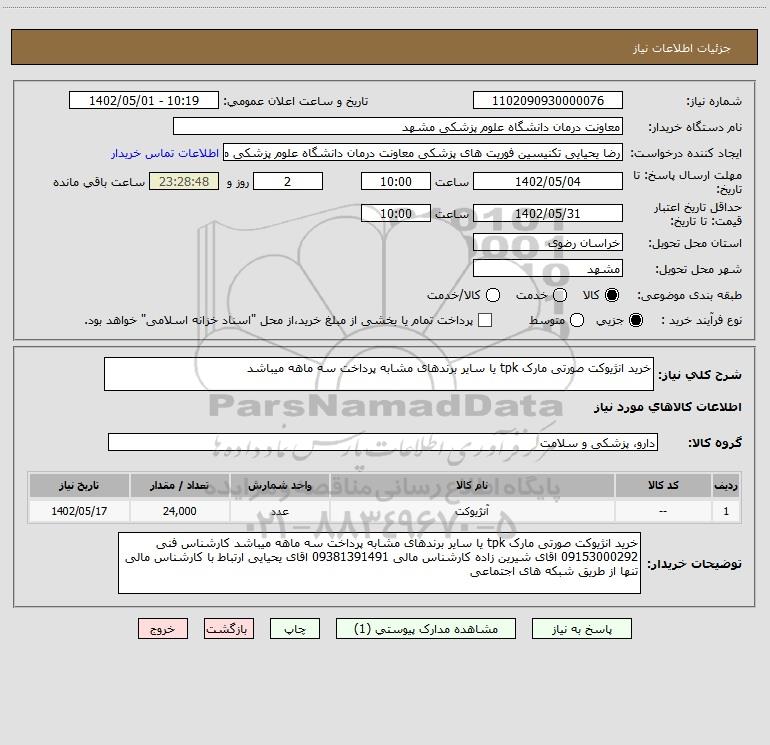Screen dimensions: 770x745
Task: Click the بازگشت back button
Action: [x=229, y=629]
